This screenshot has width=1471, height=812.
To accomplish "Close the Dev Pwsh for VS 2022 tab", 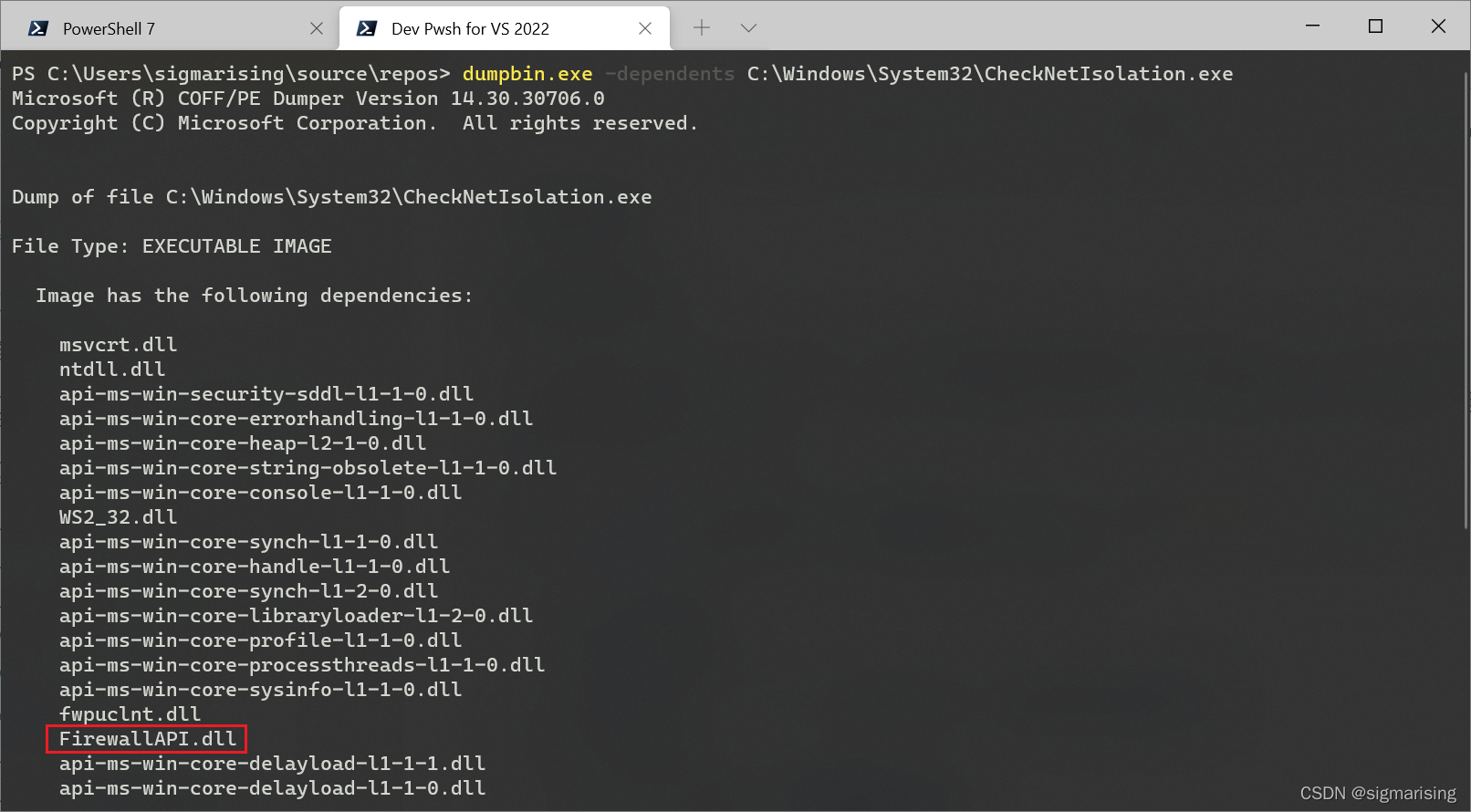I will point(645,28).
